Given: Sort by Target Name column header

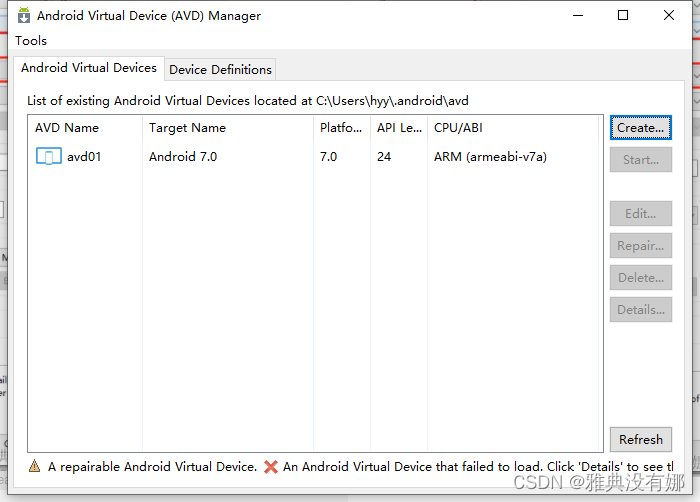Looking at the screenshot, I should click(x=228, y=128).
